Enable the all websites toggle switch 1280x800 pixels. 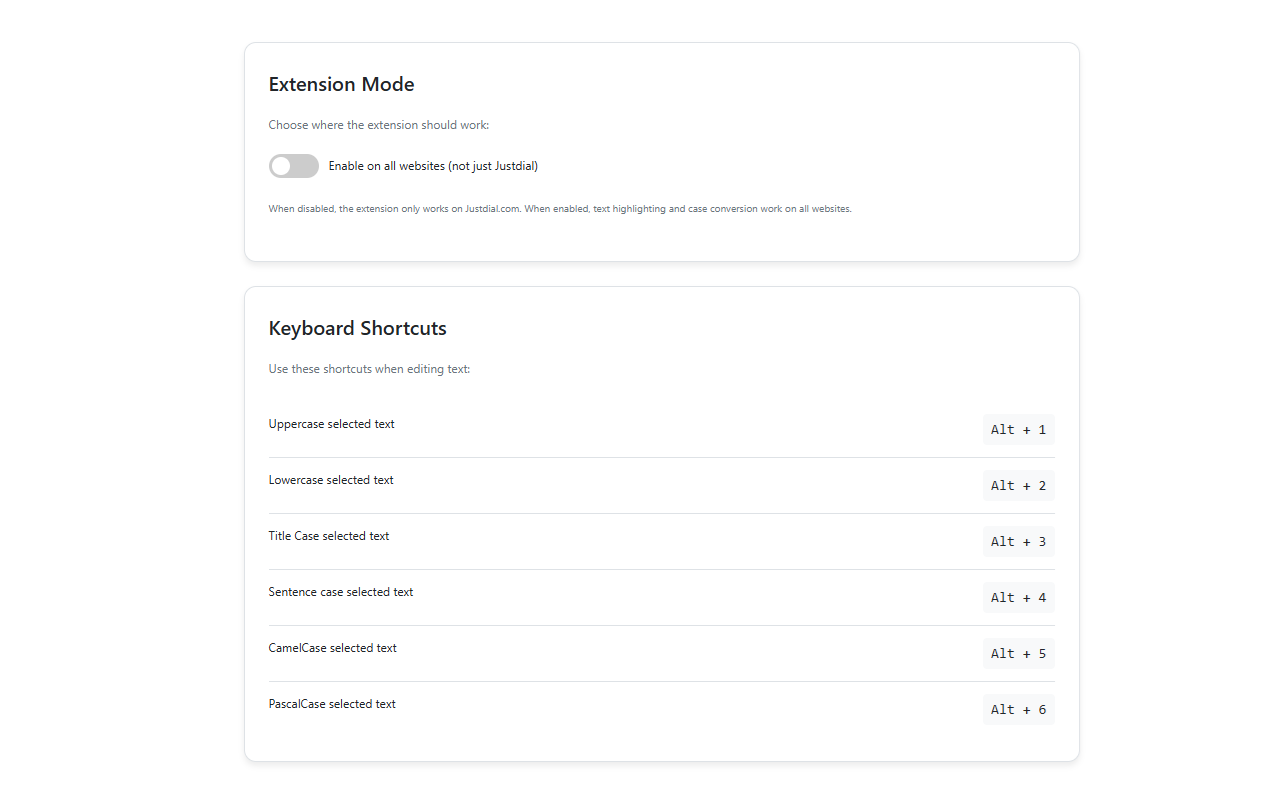click(293, 166)
